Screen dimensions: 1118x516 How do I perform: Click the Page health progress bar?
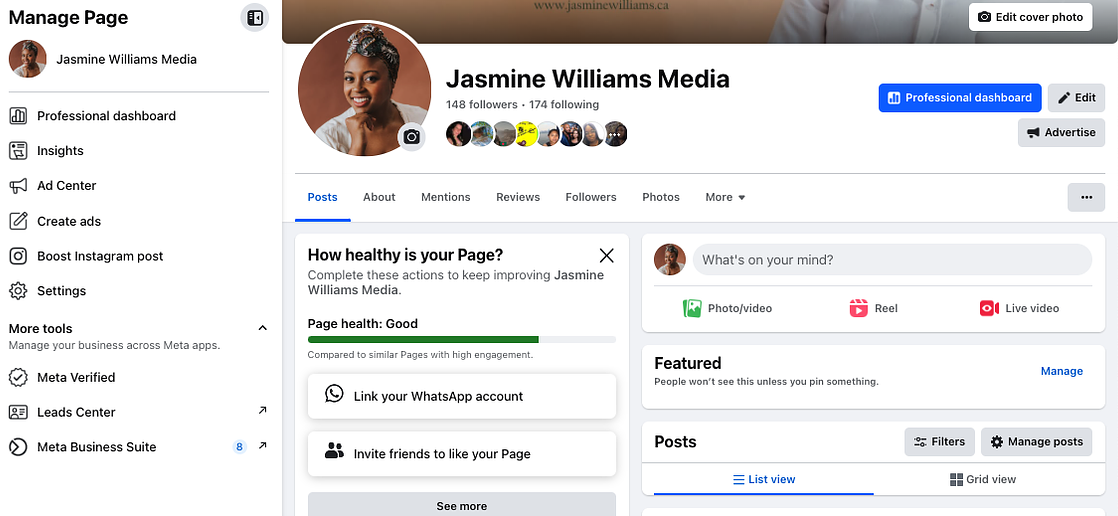[461, 339]
